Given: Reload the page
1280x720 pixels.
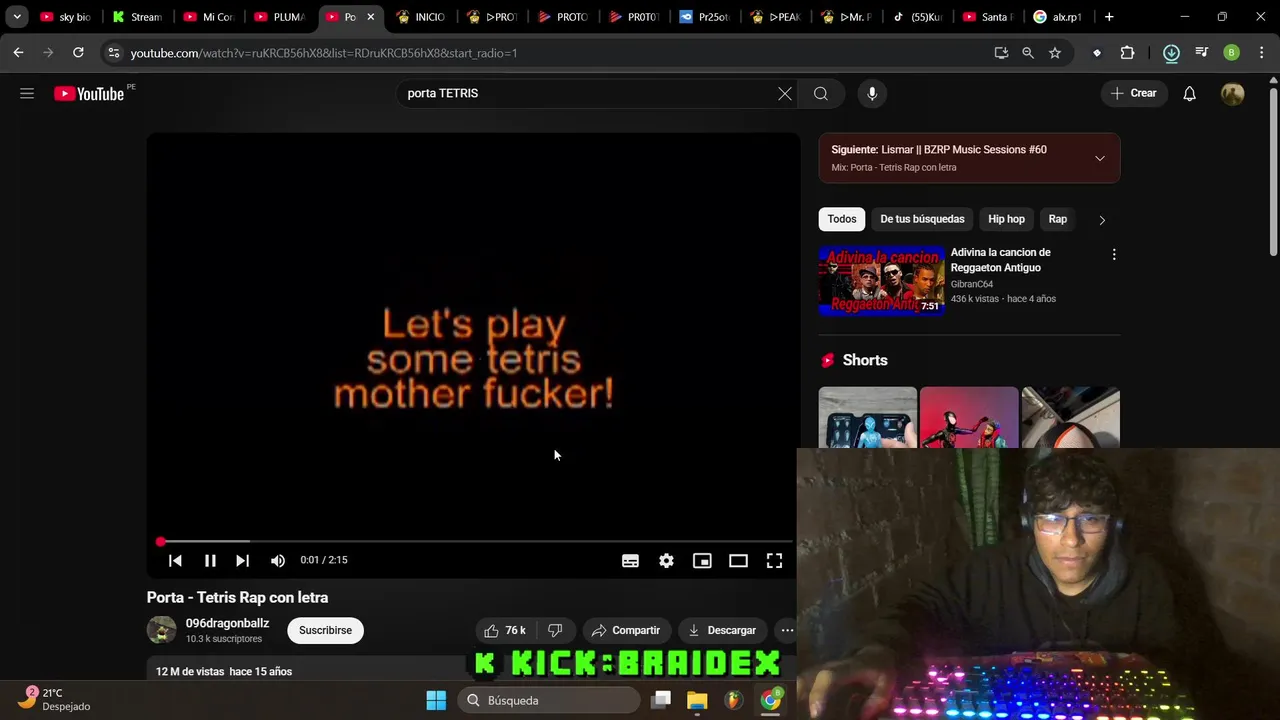Looking at the screenshot, I should [78, 53].
